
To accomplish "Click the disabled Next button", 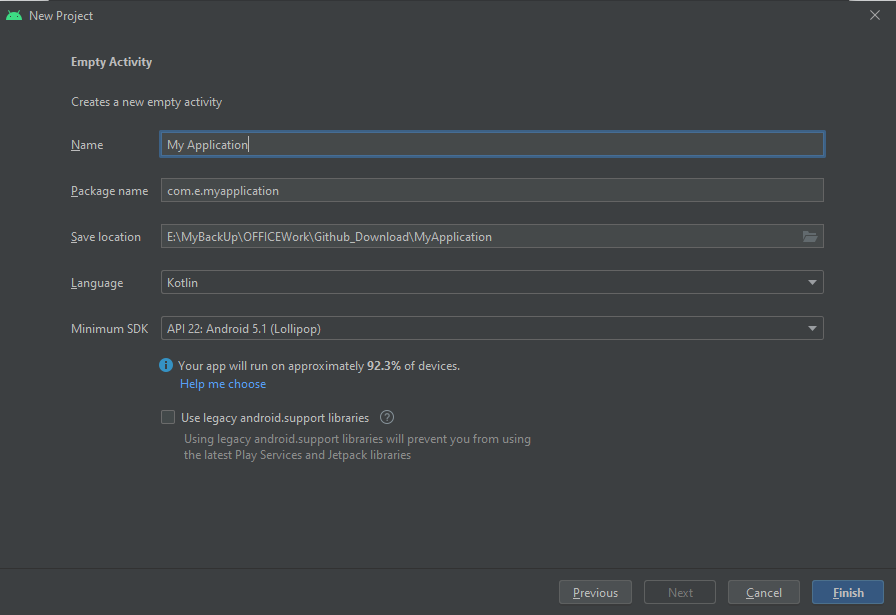I will (679, 592).
